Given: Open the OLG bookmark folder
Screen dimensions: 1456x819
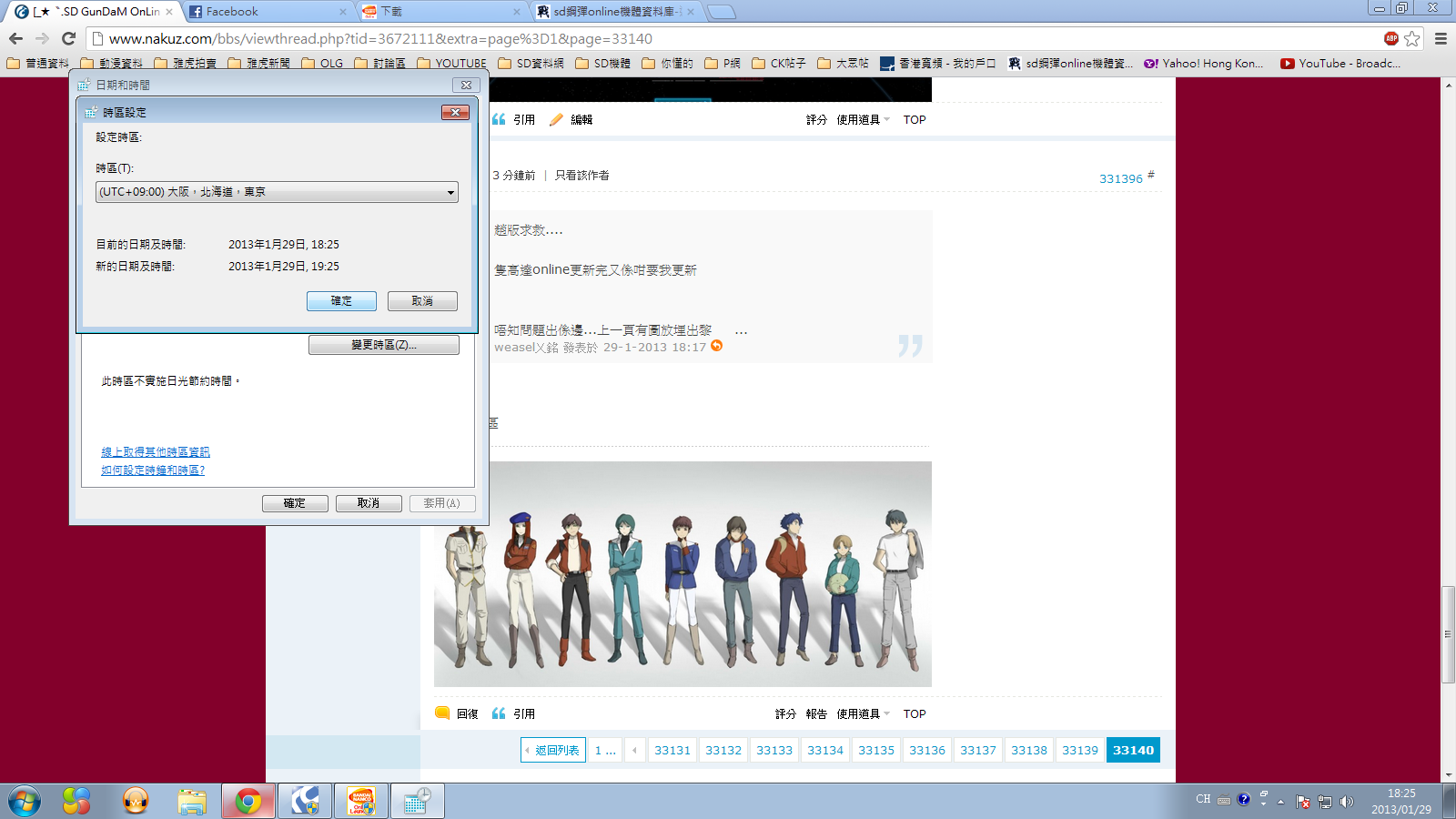Looking at the screenshot, I should click(322, 63).
